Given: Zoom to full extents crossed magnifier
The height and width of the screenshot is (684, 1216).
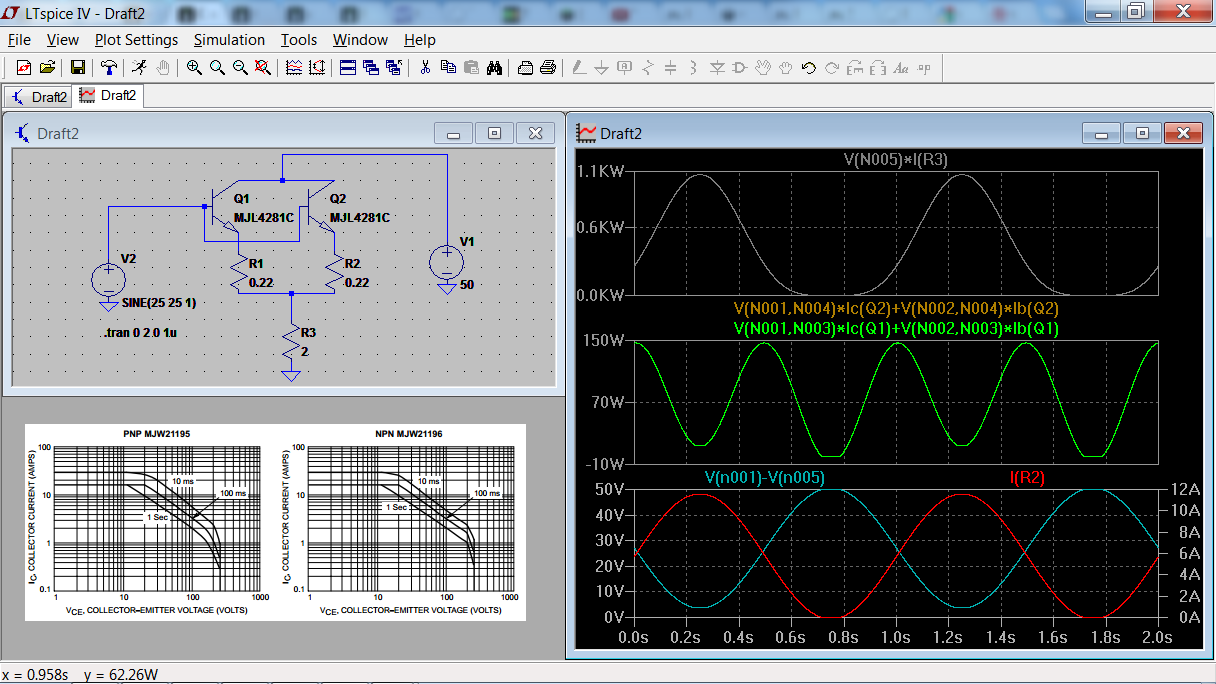Looking at the screenshot, I should point(262,68).
